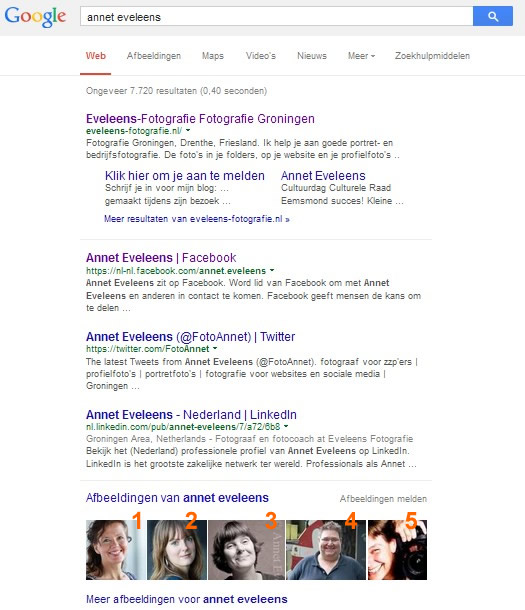Open 'Meer resultaten van eveleens-fotografie.nl' link
This screenshot has height=610, width=525.
[197, 219]
